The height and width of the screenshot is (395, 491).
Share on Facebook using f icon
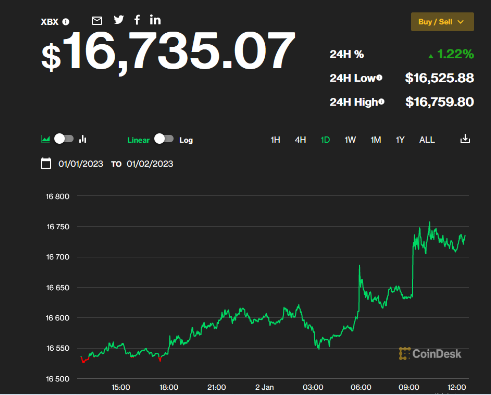(137, 20)
